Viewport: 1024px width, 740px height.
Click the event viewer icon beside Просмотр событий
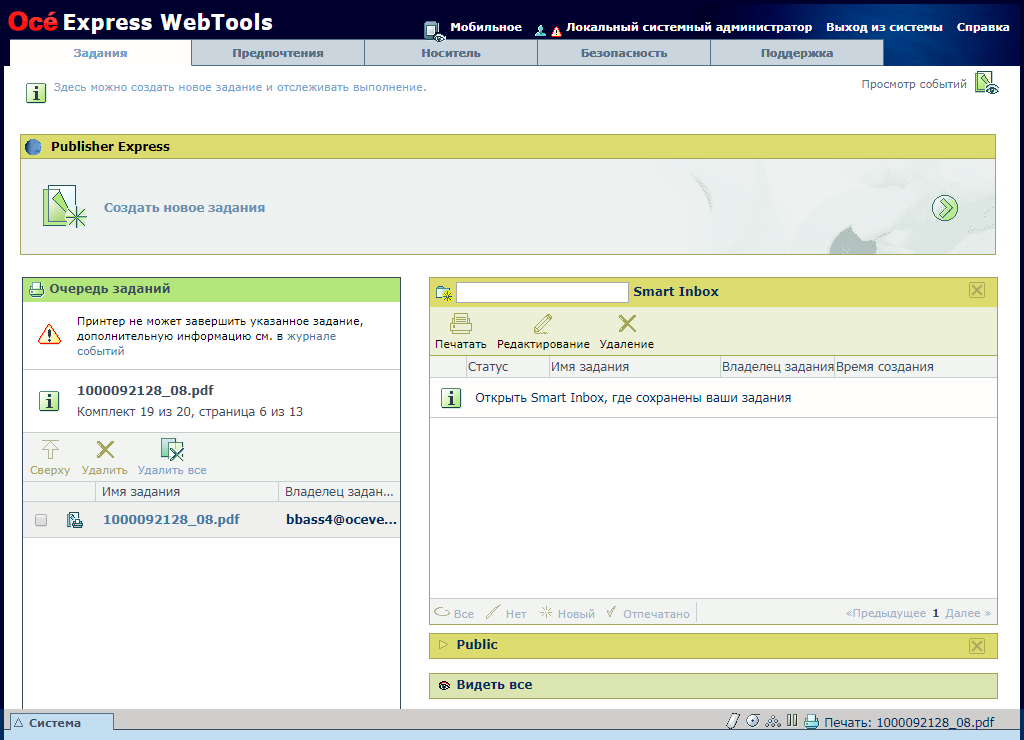987,84
